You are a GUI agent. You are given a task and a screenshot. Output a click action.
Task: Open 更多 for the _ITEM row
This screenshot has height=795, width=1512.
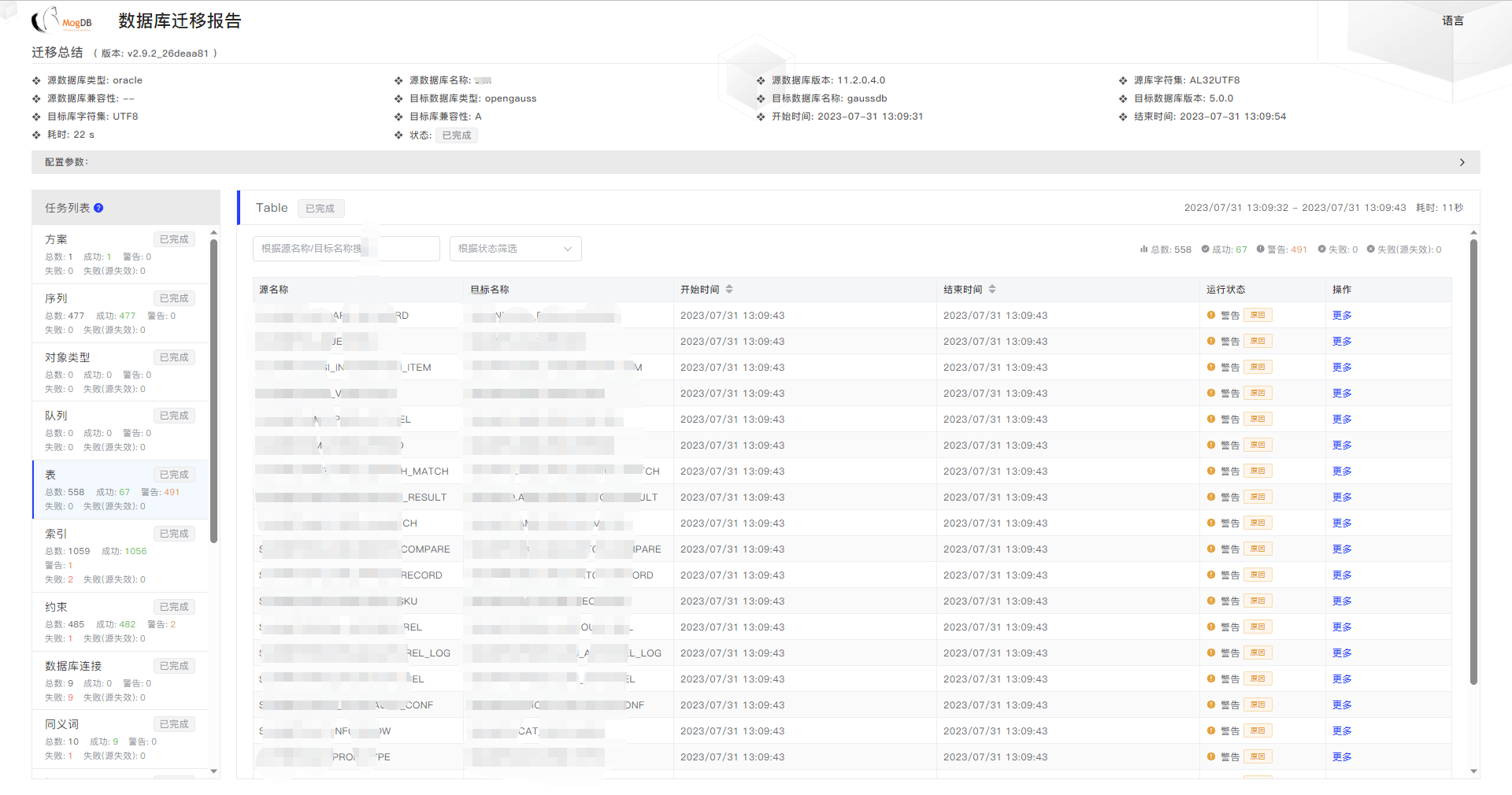point(1342,368)
